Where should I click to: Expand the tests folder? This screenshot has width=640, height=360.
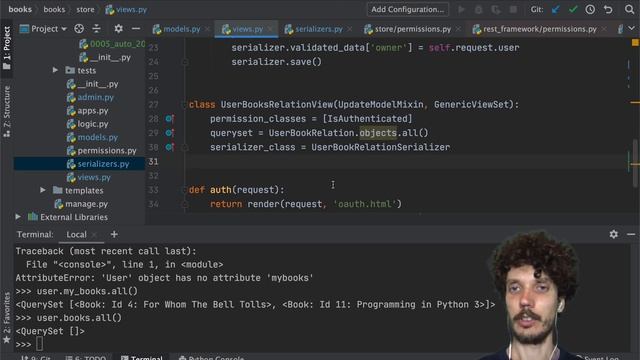pyautogui.click(x=55, y=70)
